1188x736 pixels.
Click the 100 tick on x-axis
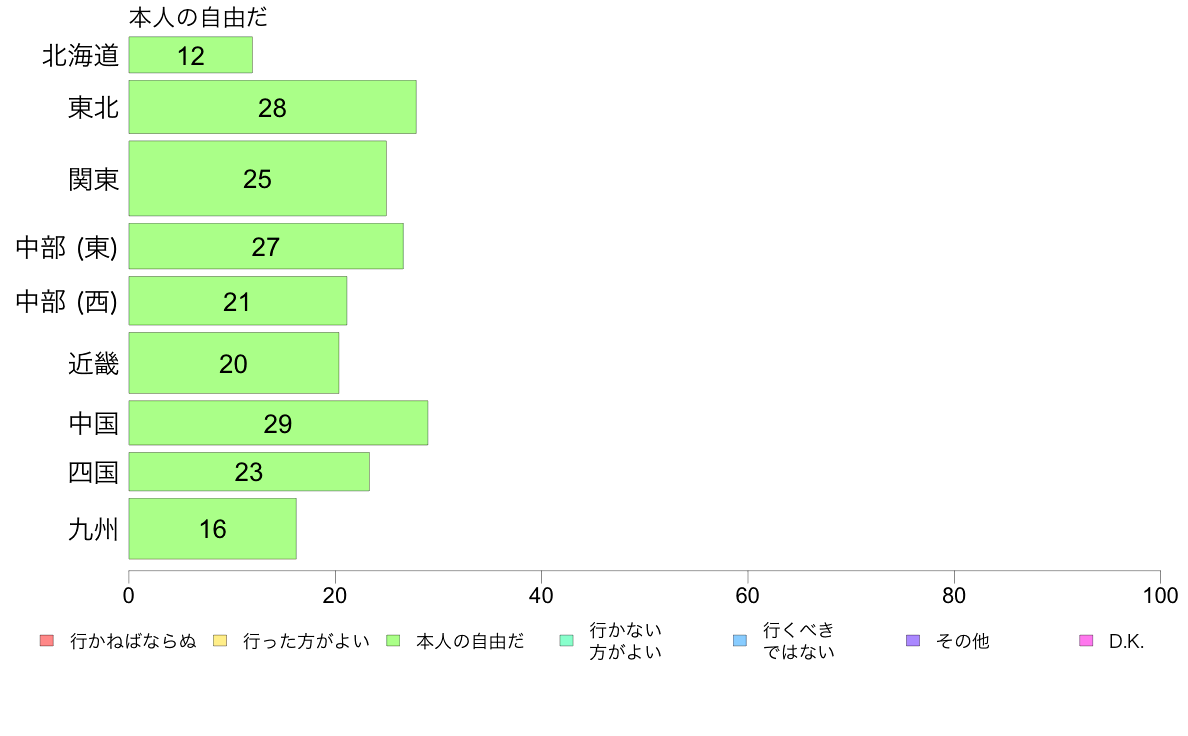tap(1160, 596)
